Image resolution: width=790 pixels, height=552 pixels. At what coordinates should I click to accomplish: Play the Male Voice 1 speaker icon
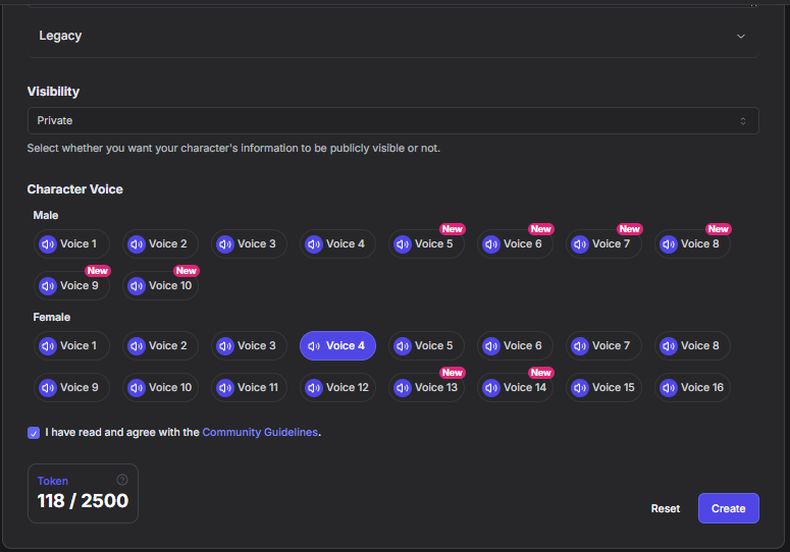click(47, 244)
